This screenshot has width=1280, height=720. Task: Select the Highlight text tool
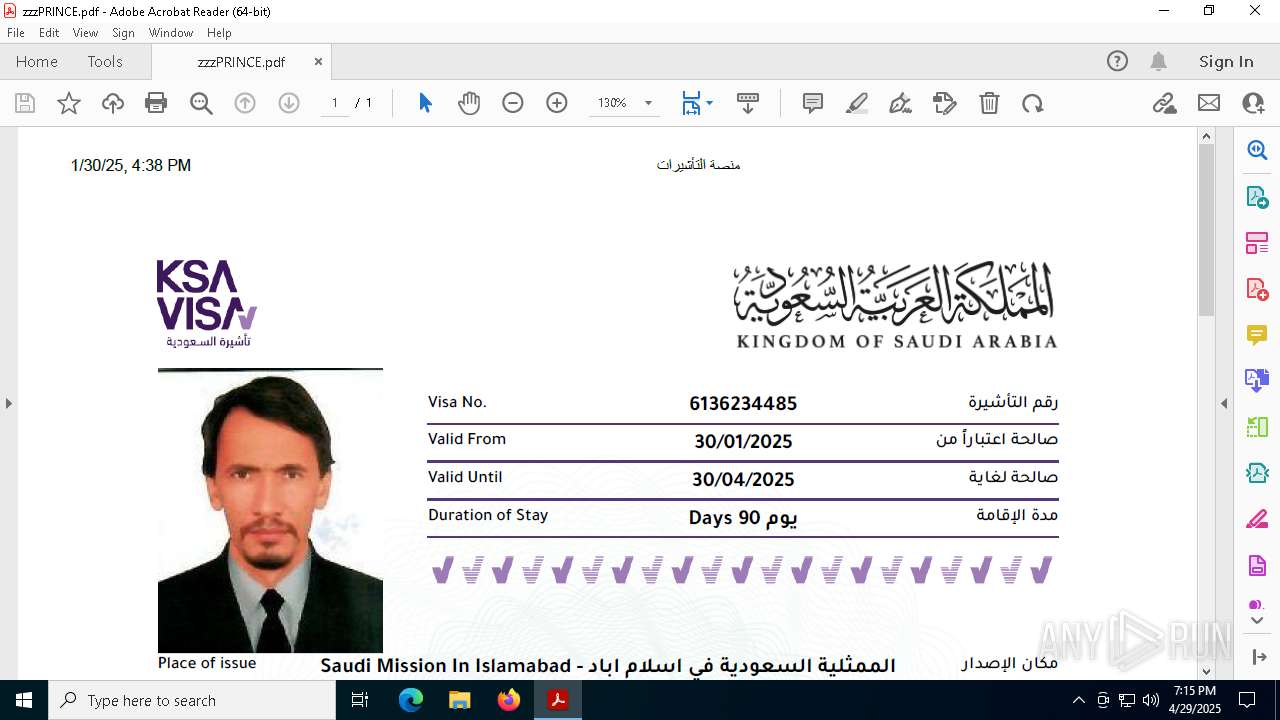(857, 103)
